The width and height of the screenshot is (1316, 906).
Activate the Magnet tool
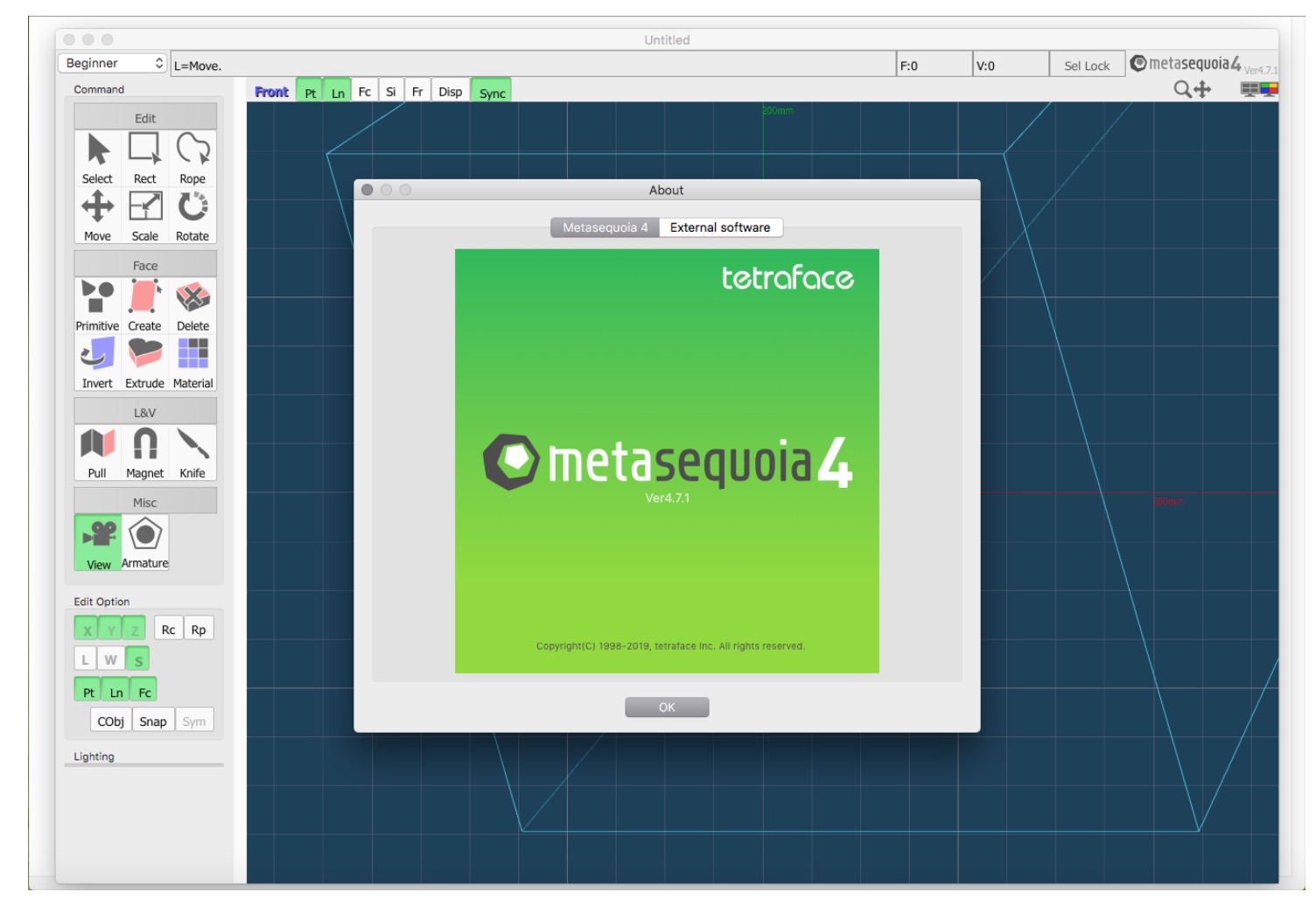145,453
